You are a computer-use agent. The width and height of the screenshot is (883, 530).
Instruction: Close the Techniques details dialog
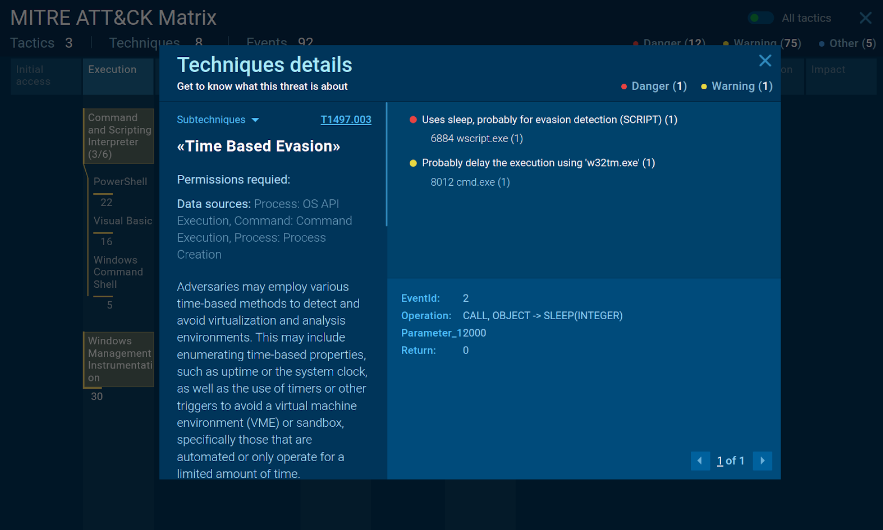[765, 61]
